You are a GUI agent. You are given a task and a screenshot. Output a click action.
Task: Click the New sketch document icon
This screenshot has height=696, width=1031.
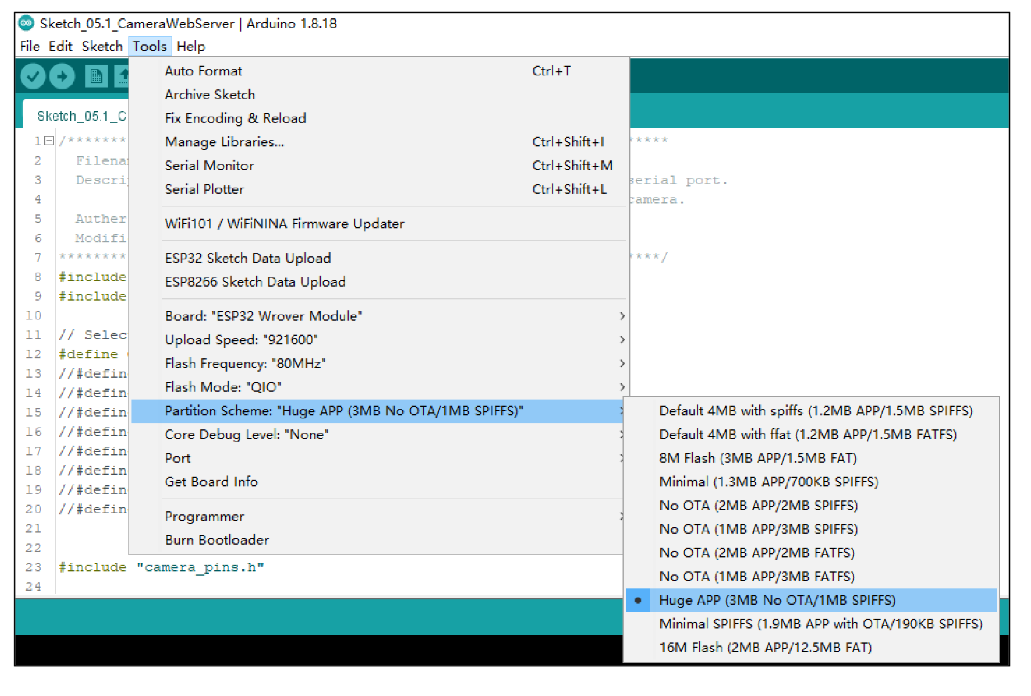96,76
